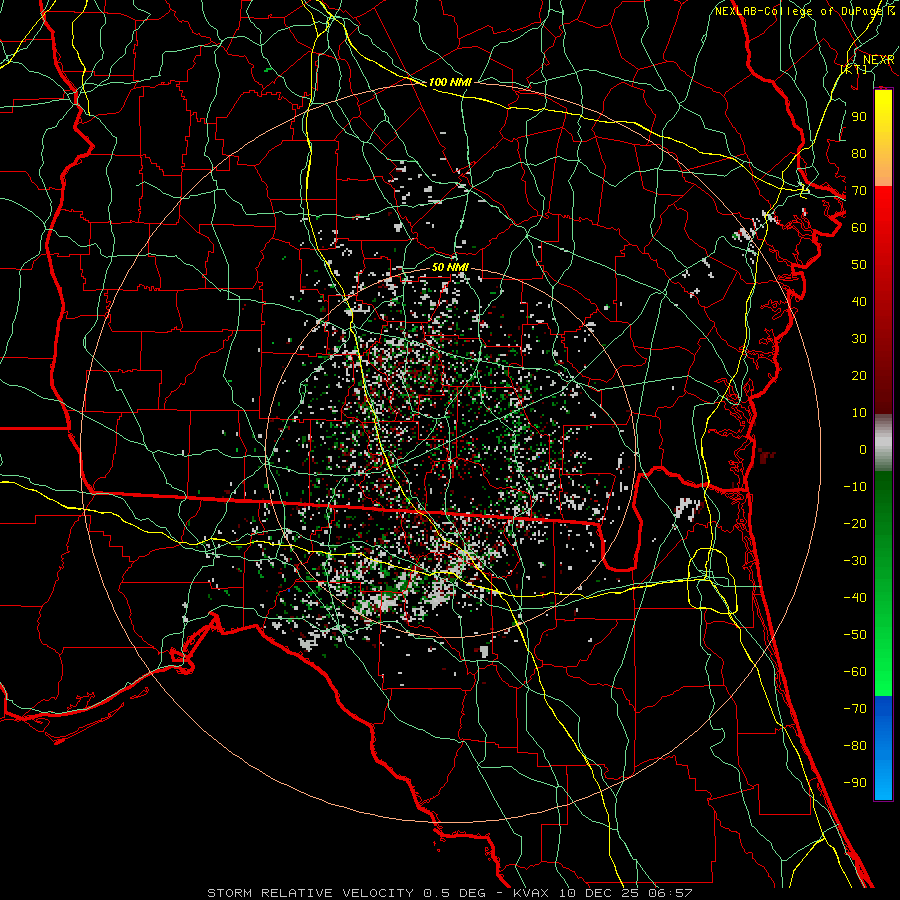Select the 30 value on the velocity scale
The width and height of the screenshot is (900, 900).
[859, 339]
